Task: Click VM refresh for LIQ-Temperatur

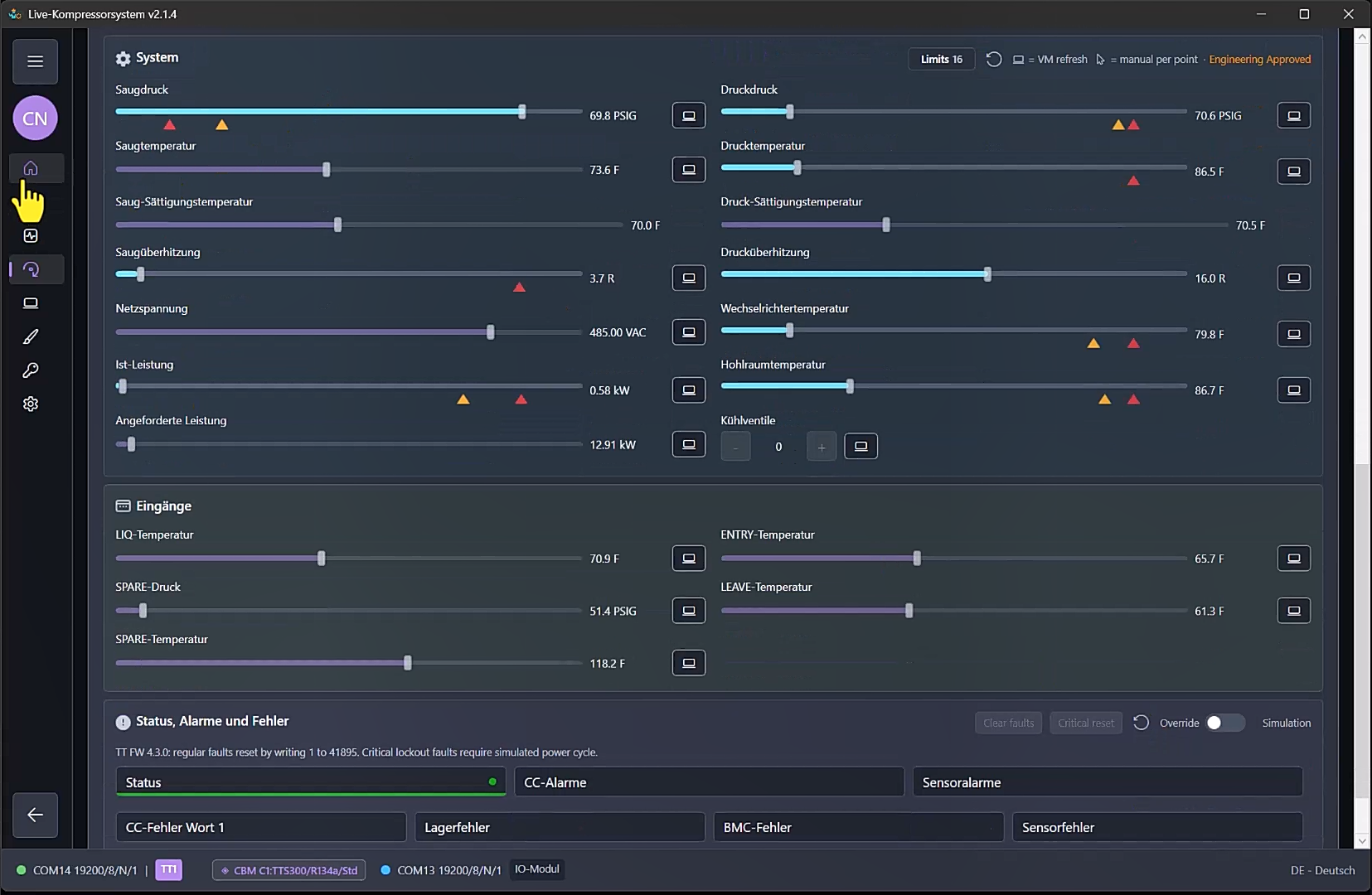Action: (689, 559)
